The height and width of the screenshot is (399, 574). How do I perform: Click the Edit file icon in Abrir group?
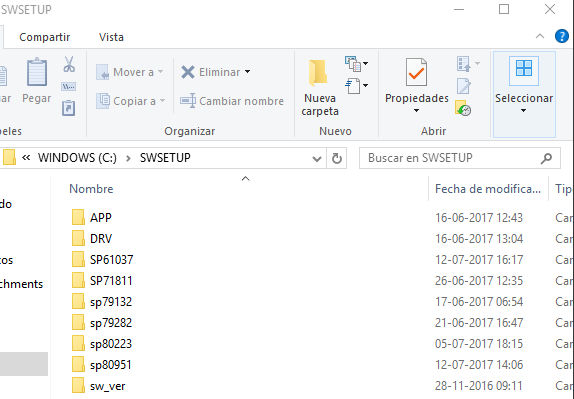coord(464,86)
